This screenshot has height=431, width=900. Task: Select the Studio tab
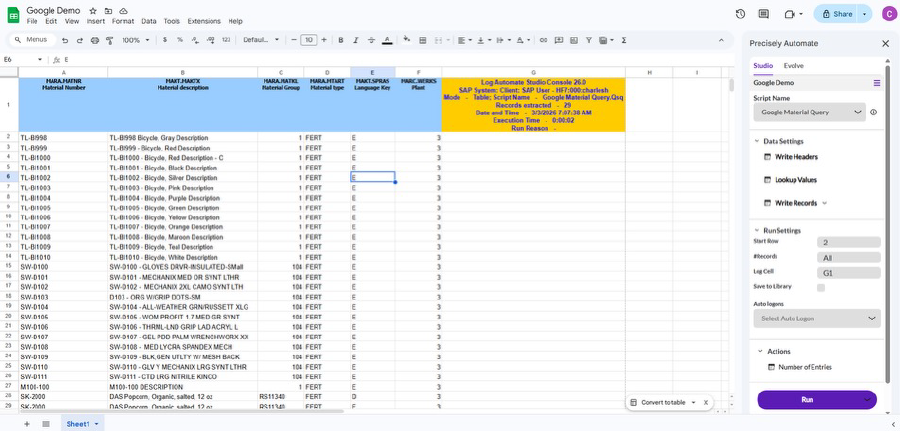point(763,66)
